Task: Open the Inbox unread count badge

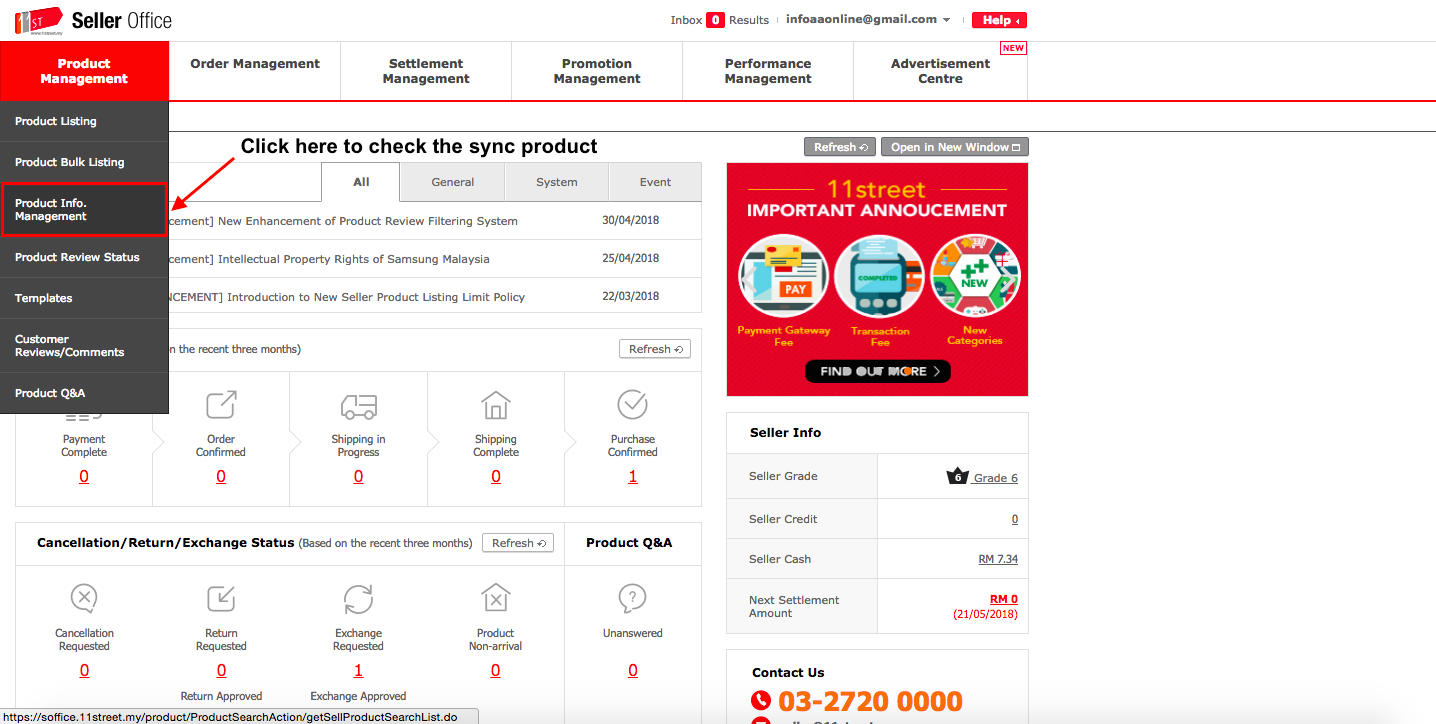Action: point(715,20)
